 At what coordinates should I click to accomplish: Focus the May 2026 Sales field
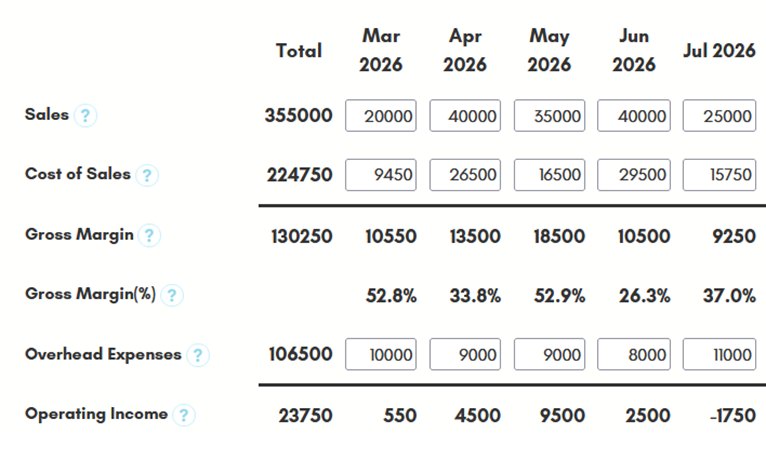[x=550, y=116]
